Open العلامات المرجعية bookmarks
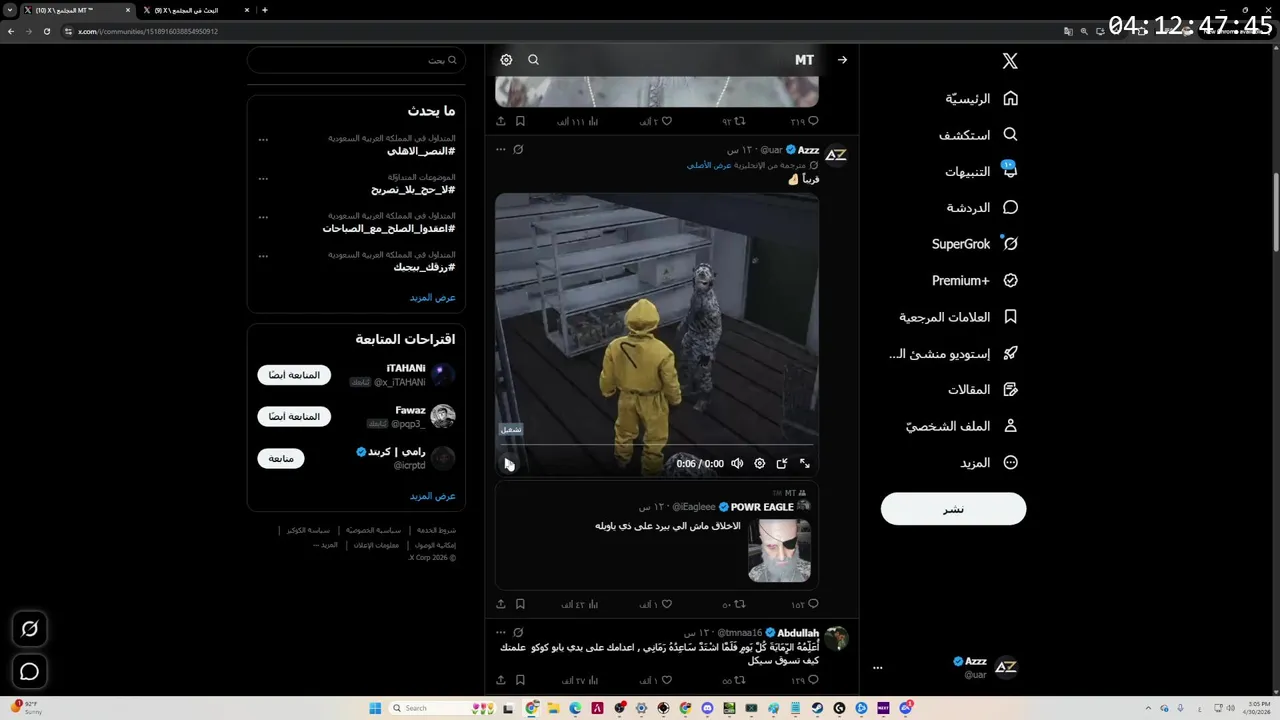The height and width of the screenshot is (720, 1280). [x=958, y=317]
